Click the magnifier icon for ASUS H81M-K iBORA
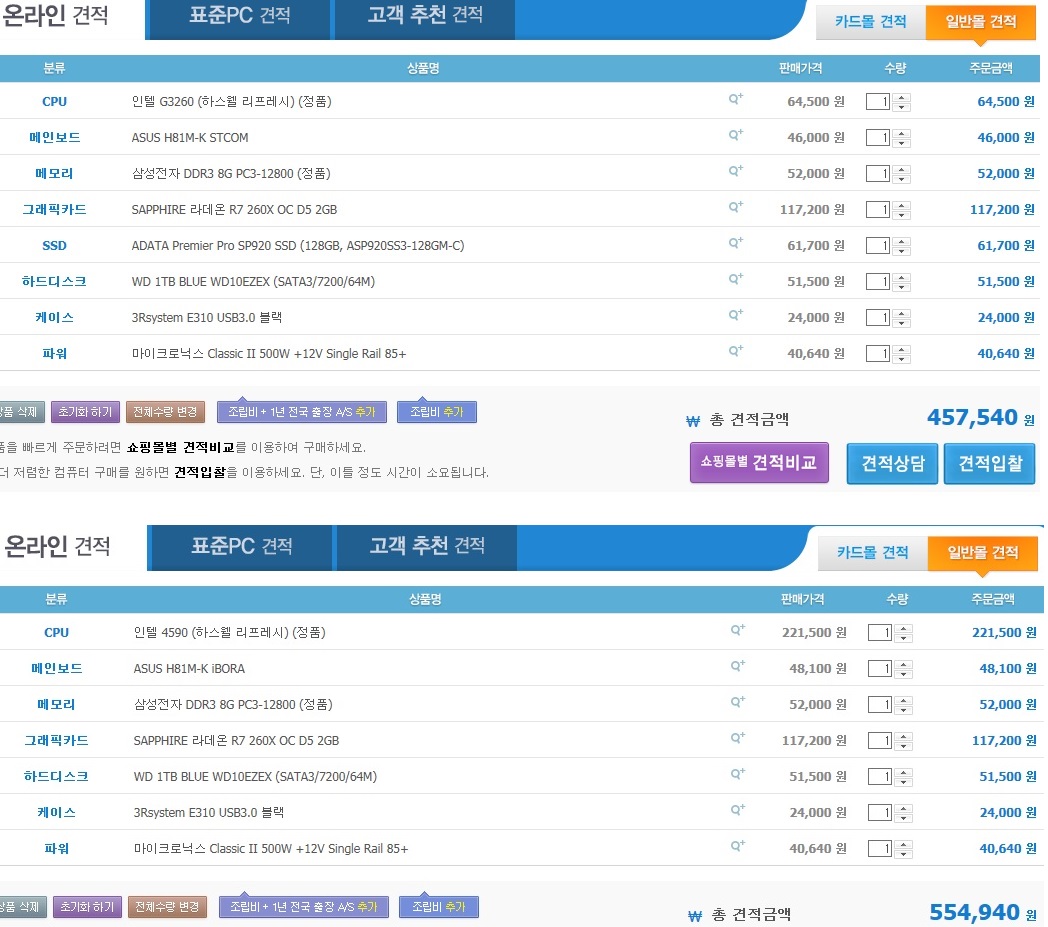Viewport: 1048px width, 927px height. [x=737, y=666]
